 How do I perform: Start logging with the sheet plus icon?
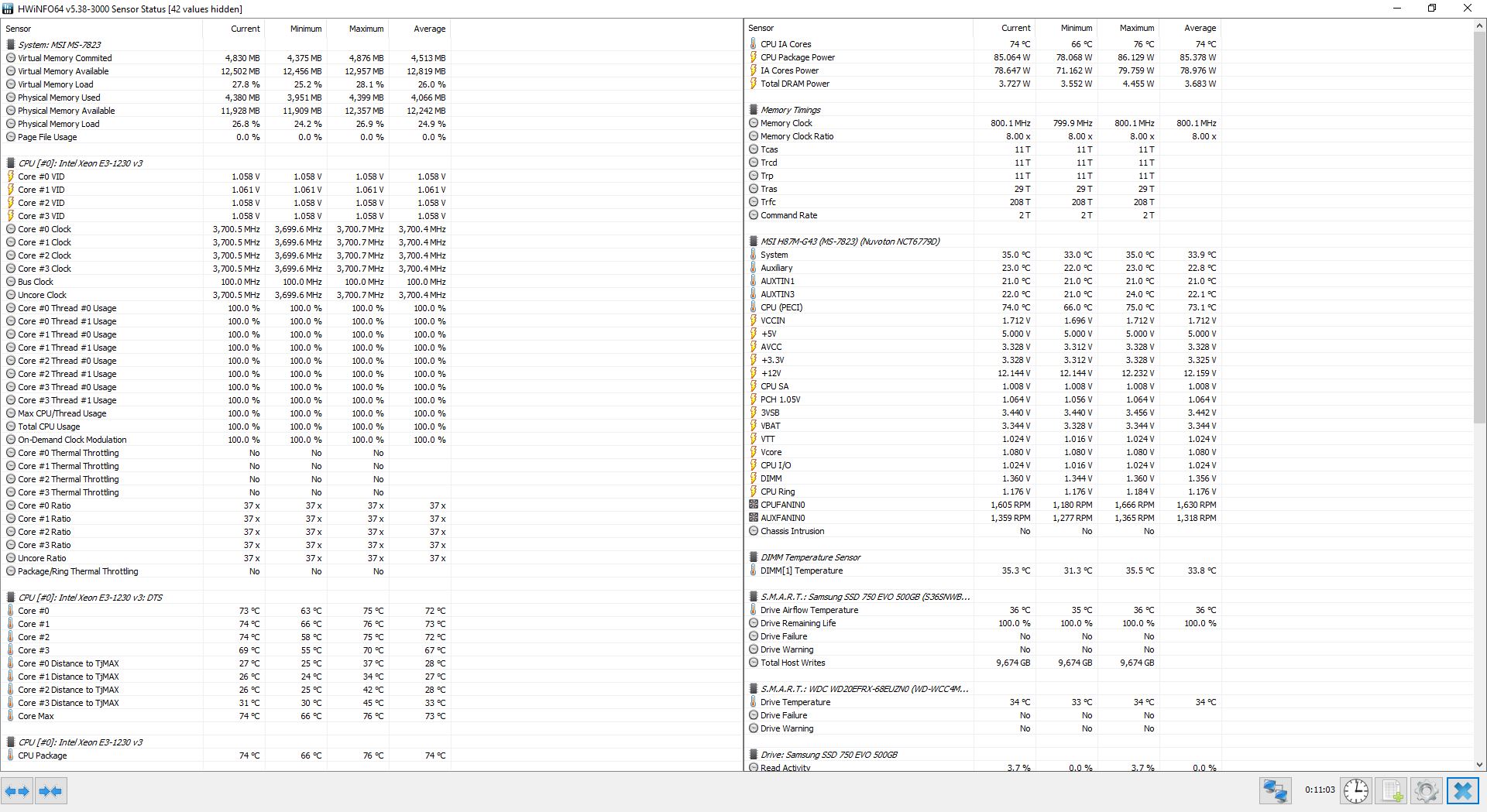pos(1392,791)
